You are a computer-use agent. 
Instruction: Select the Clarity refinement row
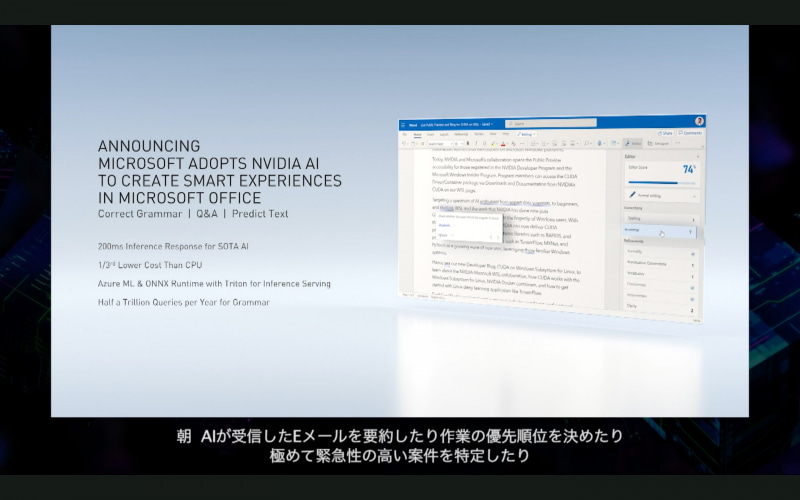661,308
